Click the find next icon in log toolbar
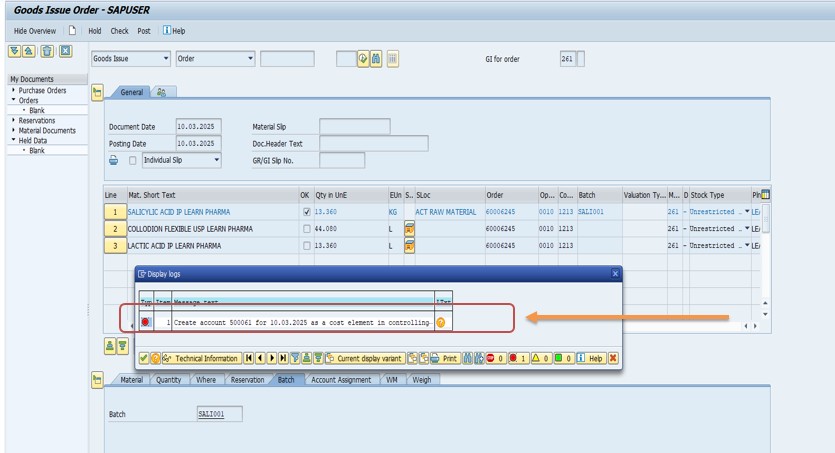 click(x=478, y=358)
